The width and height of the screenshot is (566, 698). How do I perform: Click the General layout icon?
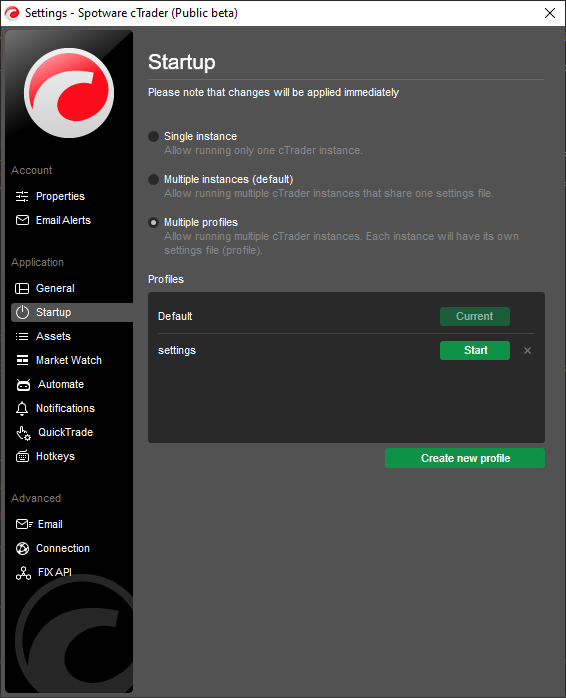pos(22,288)
